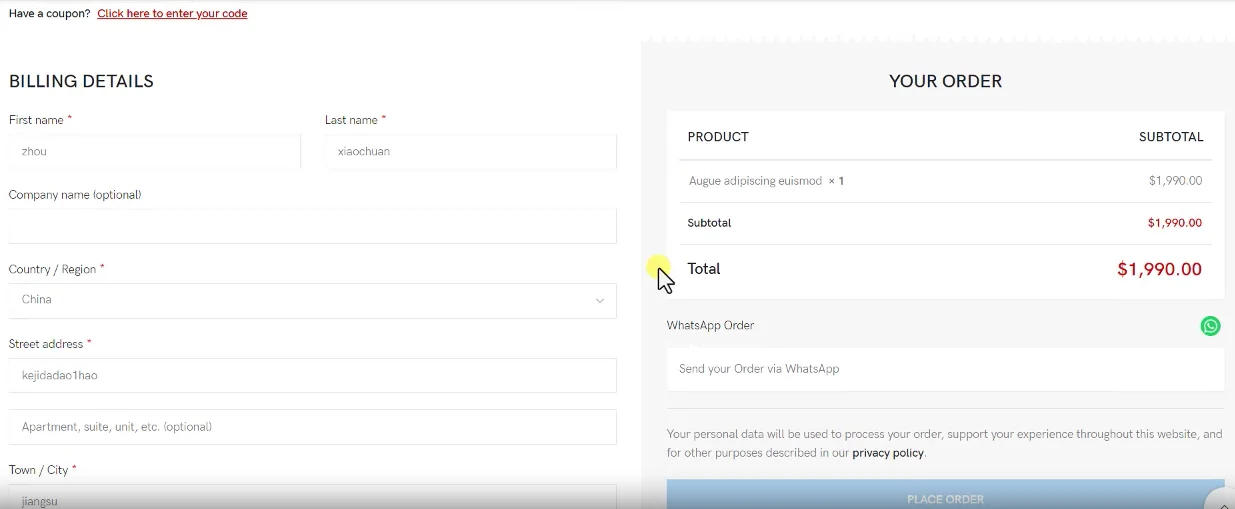Click the Last name field with xiaochuan
The width and height of the screenshot is (1235, 509).
coord(470,152)
